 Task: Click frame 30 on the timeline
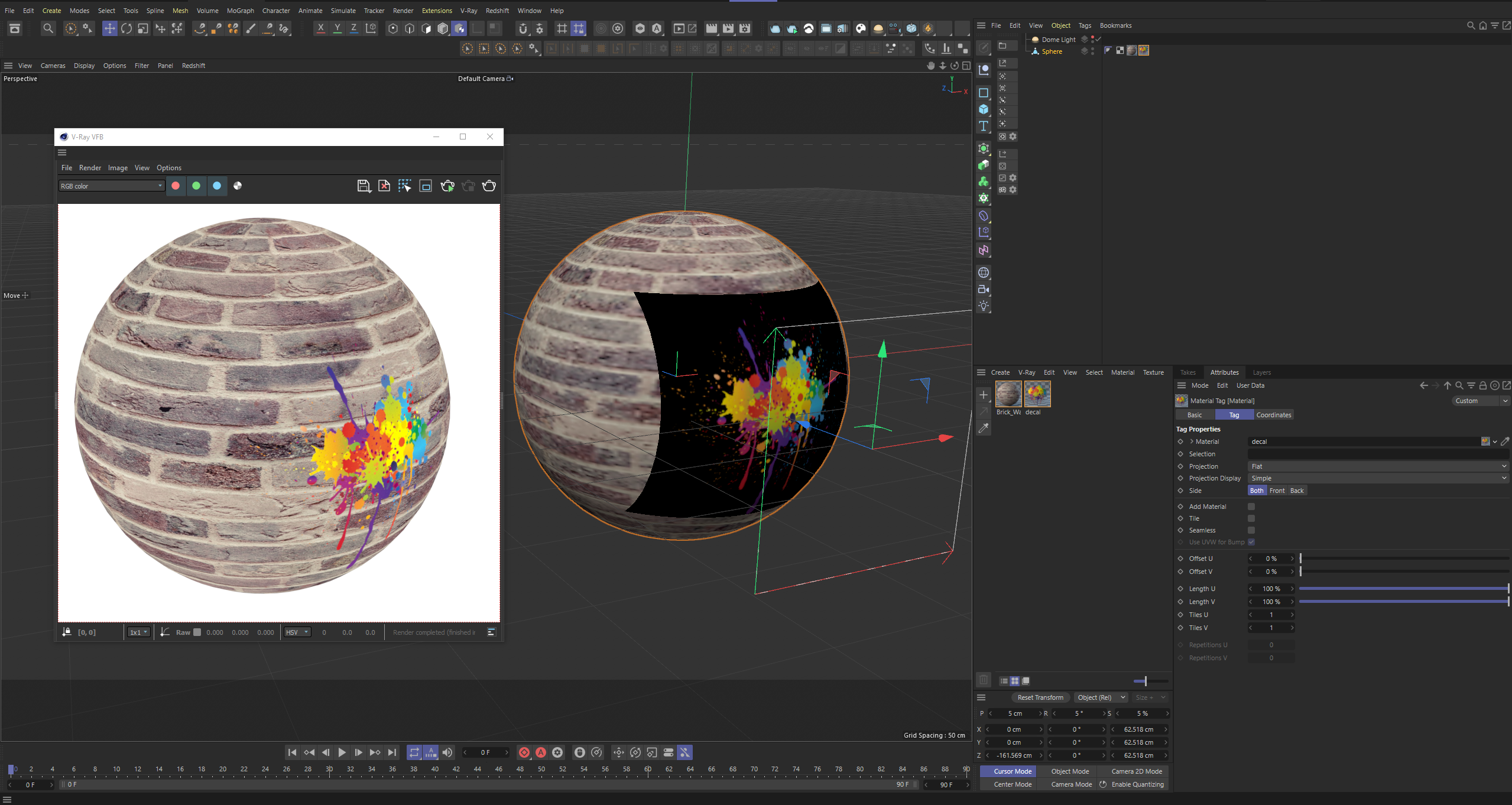pos(329,769)
